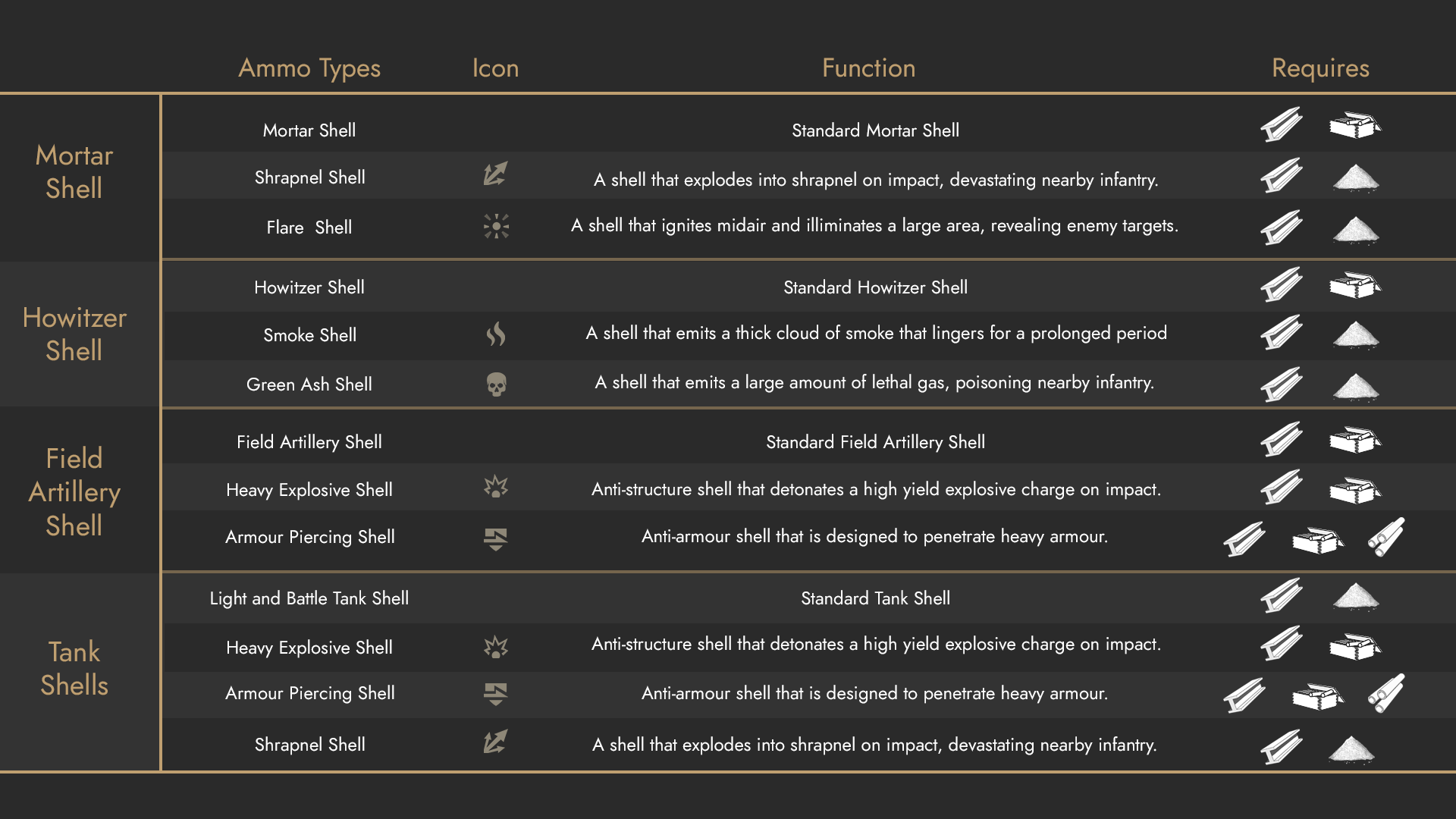Click the Mortar Shrapnel Shell arrow icon
This screenshot has width=1456, height=819.
coord(495,174)
